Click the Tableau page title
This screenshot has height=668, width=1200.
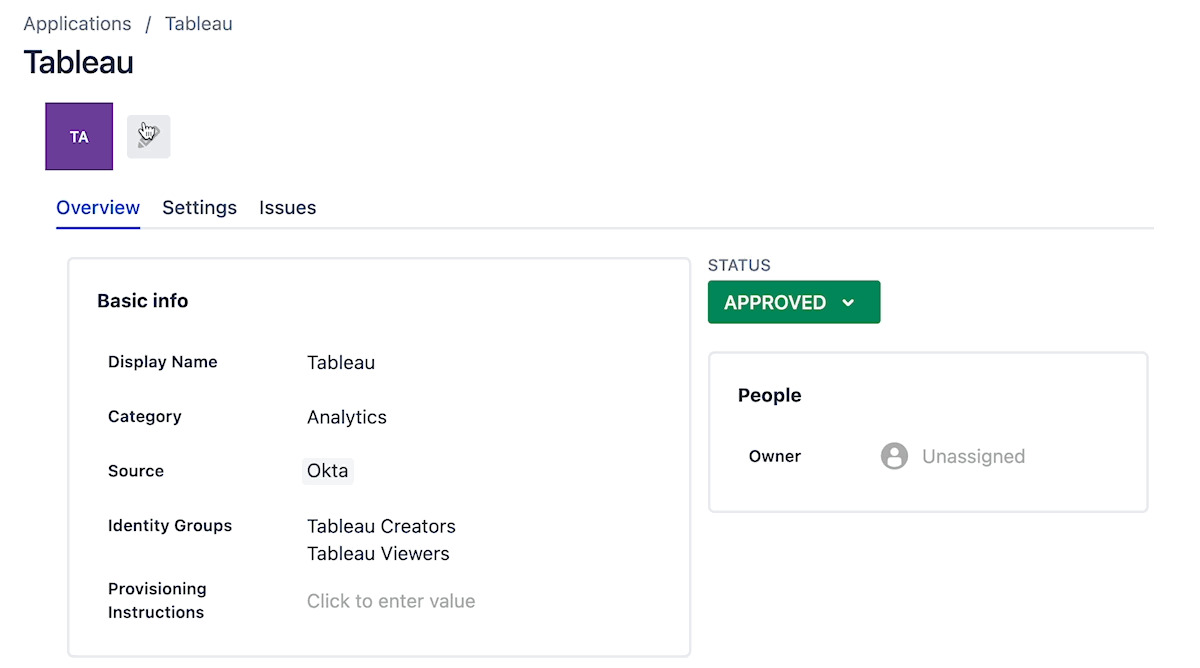[x=79, y=62]
